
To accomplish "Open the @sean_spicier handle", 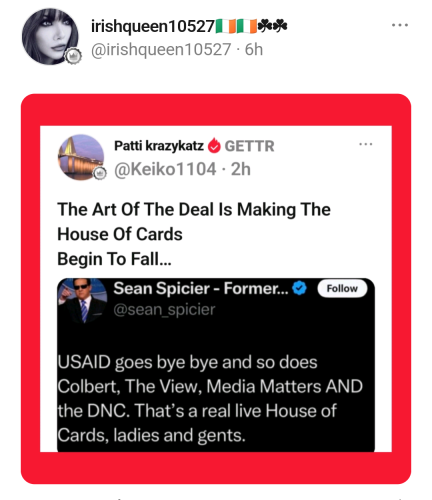I will click(x=164, y=310).
